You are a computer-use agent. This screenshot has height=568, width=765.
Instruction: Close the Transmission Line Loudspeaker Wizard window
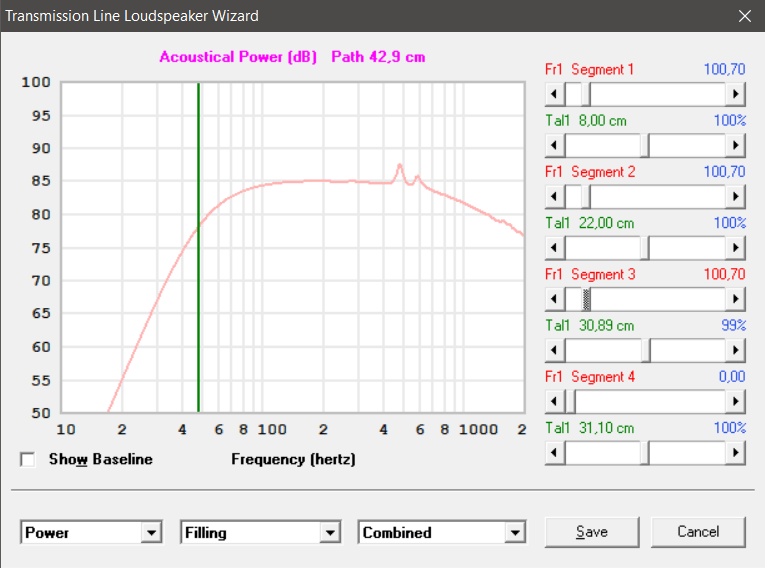[x=745, y=16]
